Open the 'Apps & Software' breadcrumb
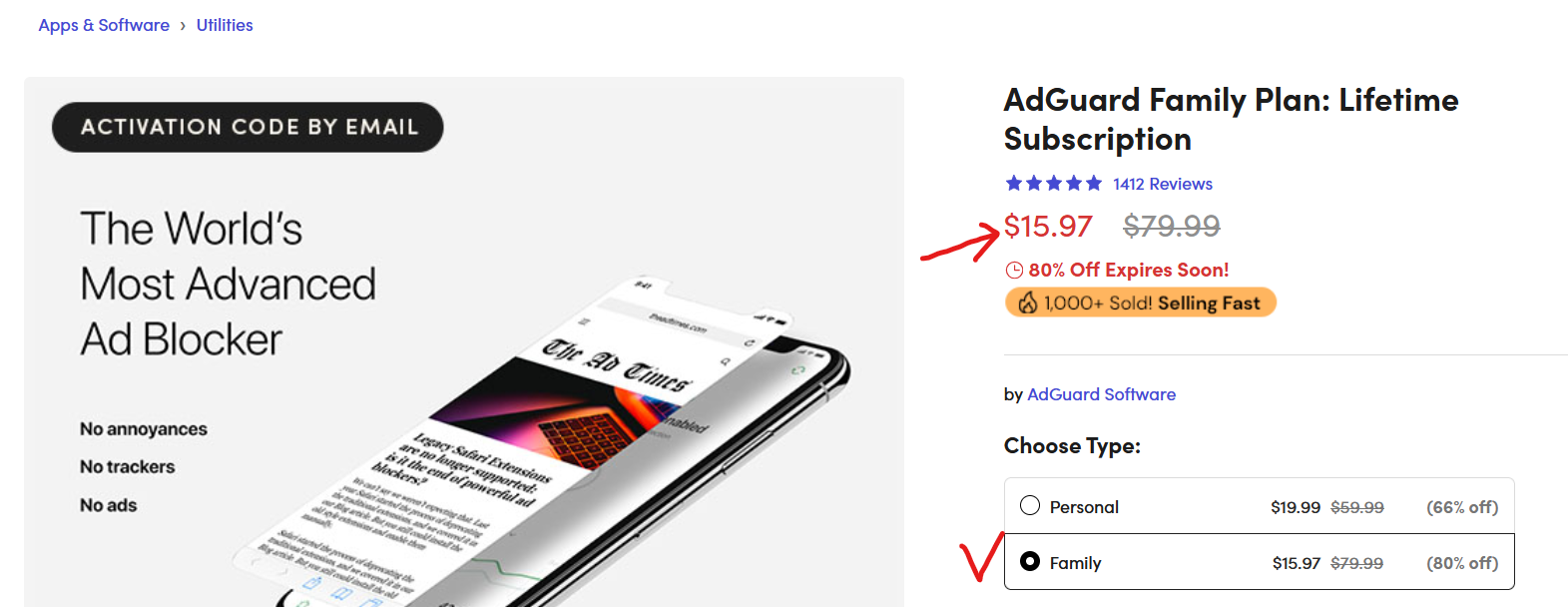This screenshot has height=607, width=1568. pyautogui.click(x=104, y=25)
